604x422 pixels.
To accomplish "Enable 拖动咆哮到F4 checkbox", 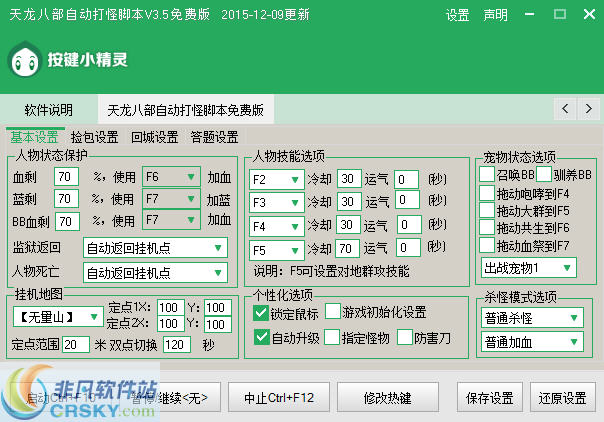I will point(487,193).
